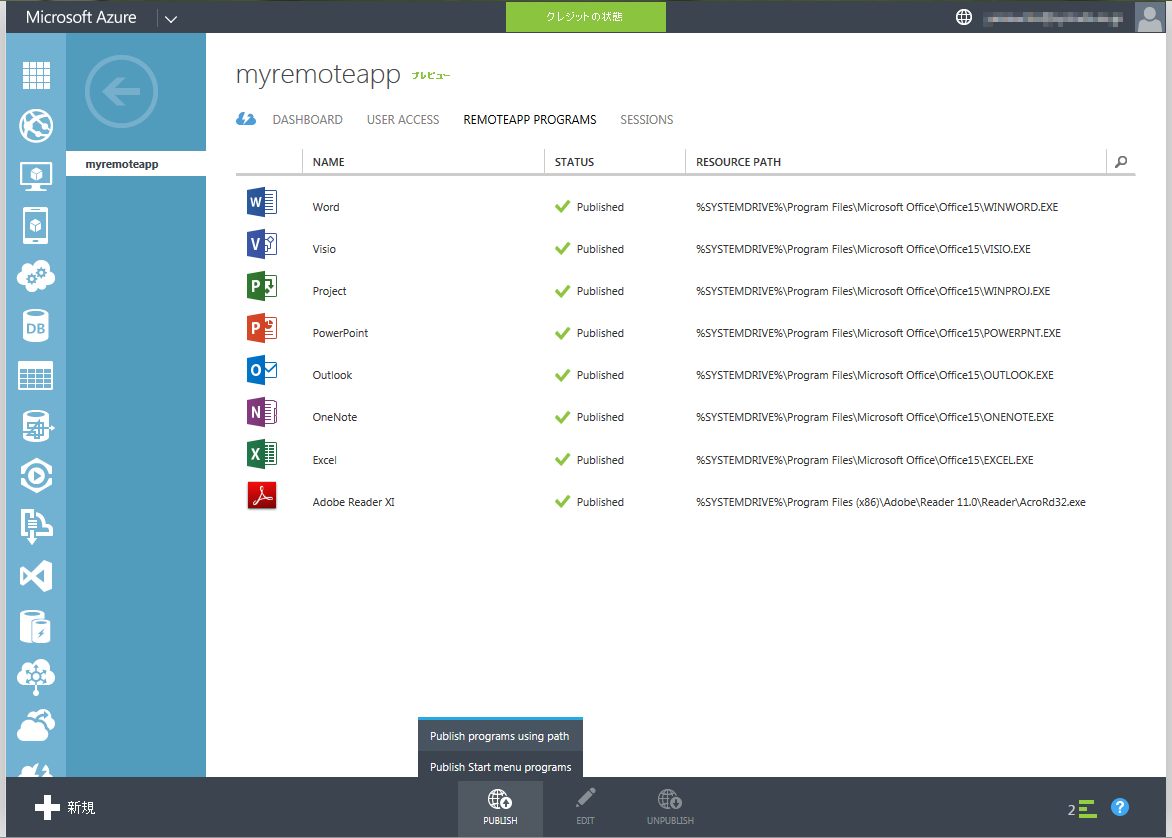Click the blue help question mark icon
This screenshot has height=838, width=1172.
click(1120, 807)
